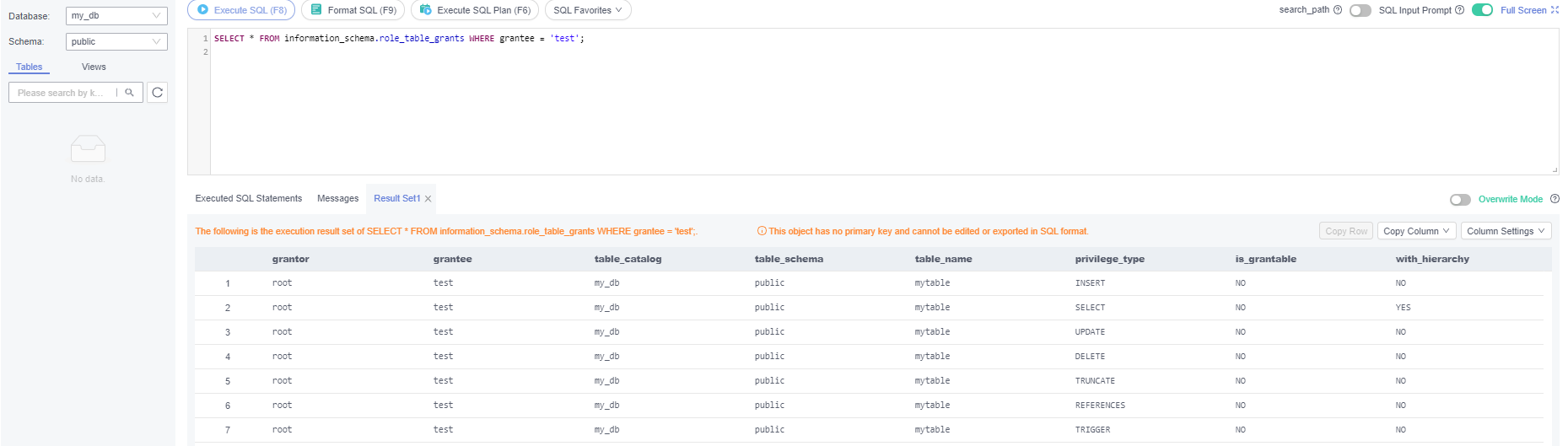Close the Result Set1 tab

[428, 199]
